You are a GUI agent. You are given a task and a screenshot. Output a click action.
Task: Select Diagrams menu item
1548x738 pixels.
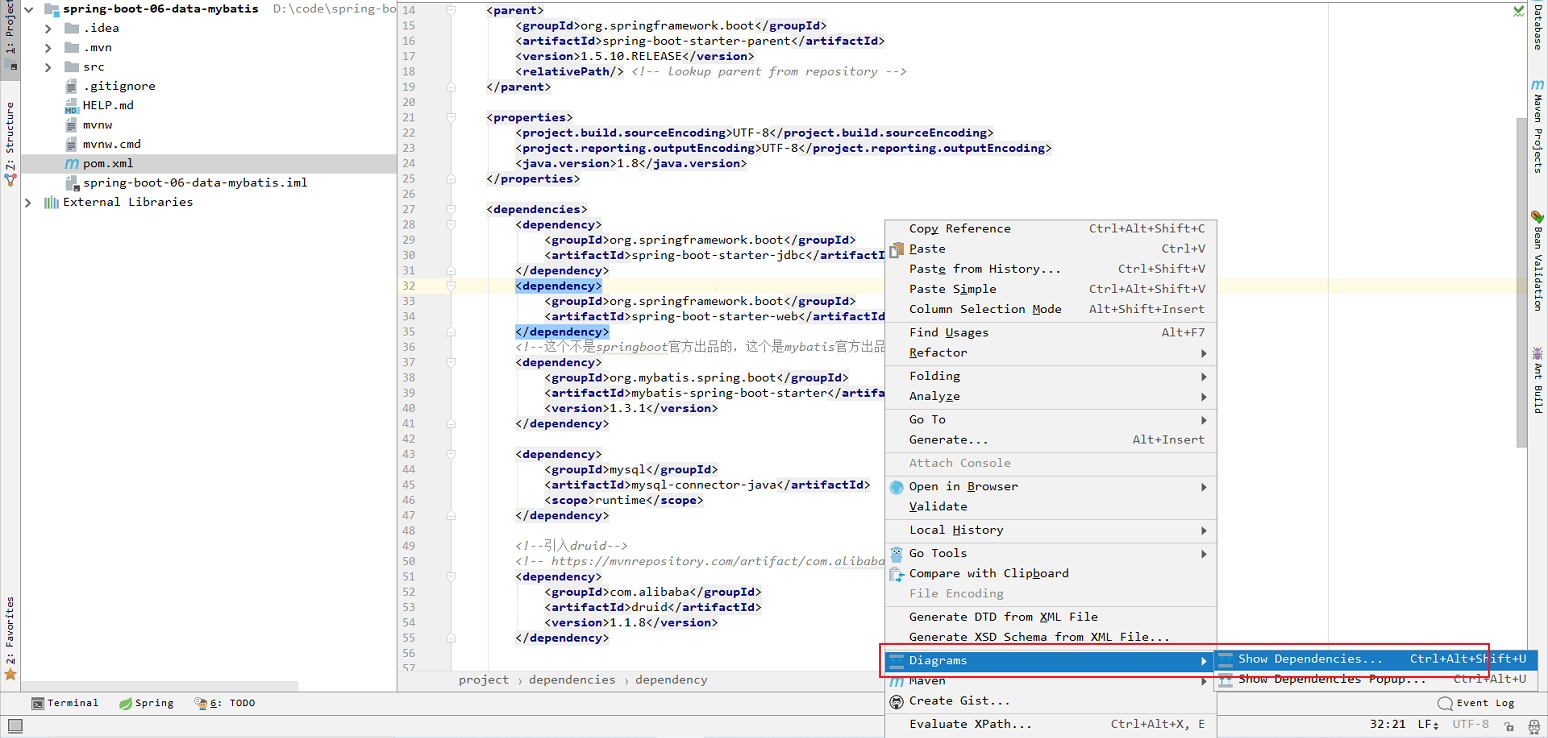[x=1051, y=661]
